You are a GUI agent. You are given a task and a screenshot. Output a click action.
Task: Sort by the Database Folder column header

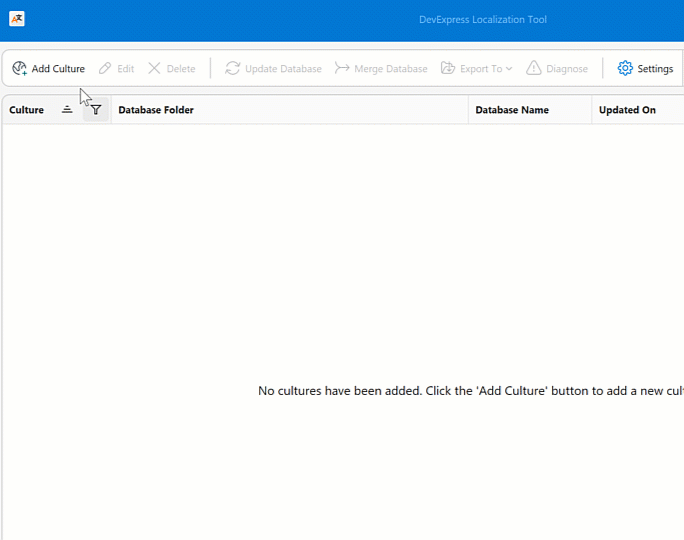[x=290, y=110]
